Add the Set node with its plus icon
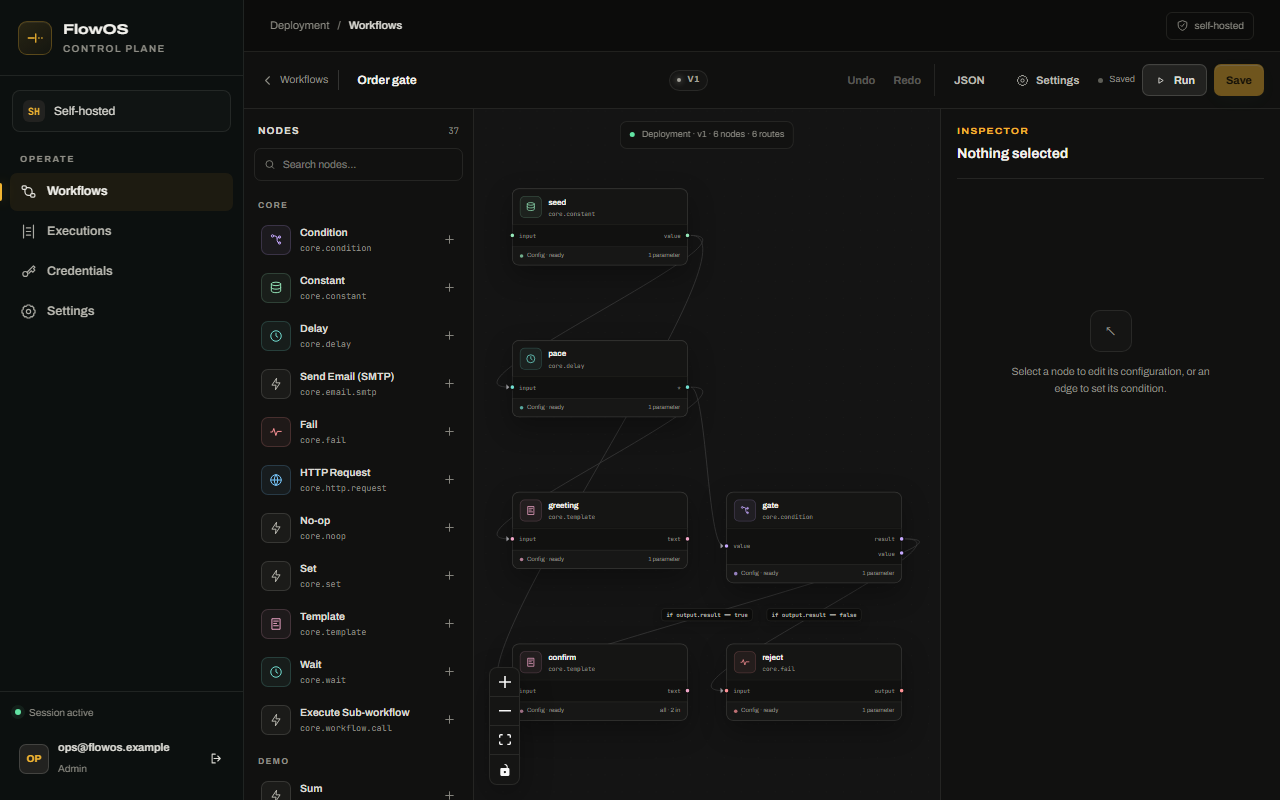This screenshot has width=1280, height=800. (450, 576)
